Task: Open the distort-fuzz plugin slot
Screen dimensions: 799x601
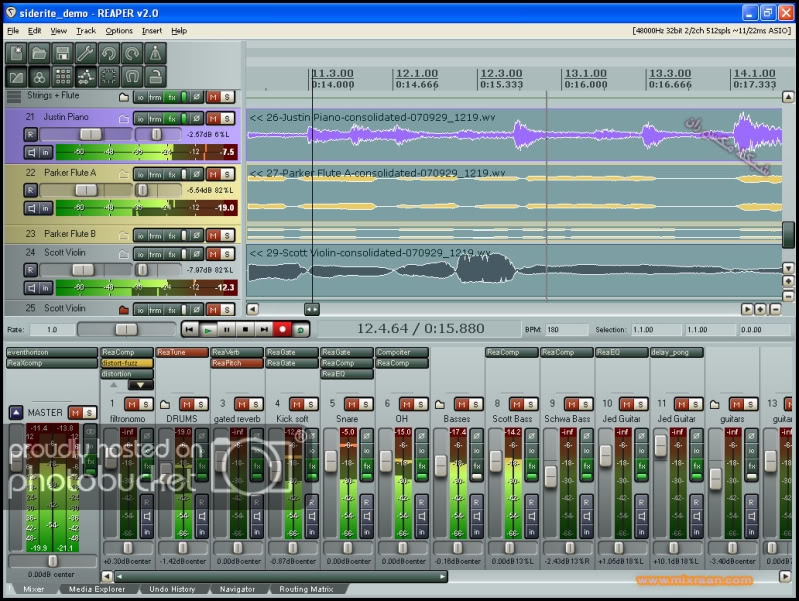Action: [x=127, y=363]
